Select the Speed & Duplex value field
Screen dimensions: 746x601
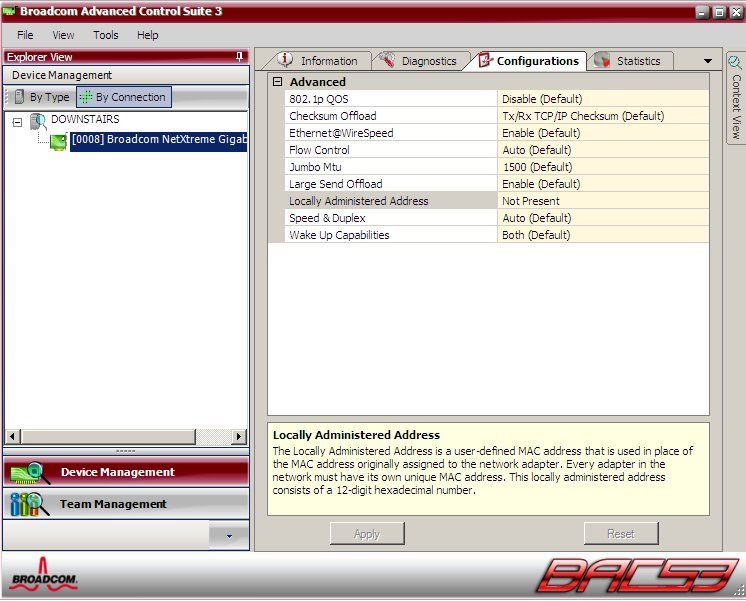(602, 218)
